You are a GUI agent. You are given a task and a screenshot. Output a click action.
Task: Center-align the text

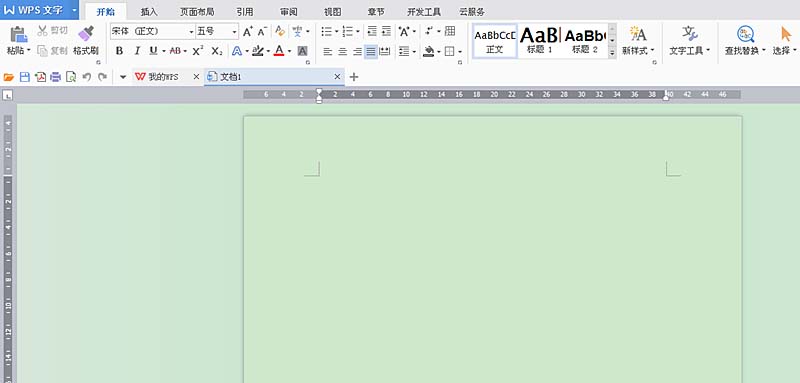pos(343,51)
